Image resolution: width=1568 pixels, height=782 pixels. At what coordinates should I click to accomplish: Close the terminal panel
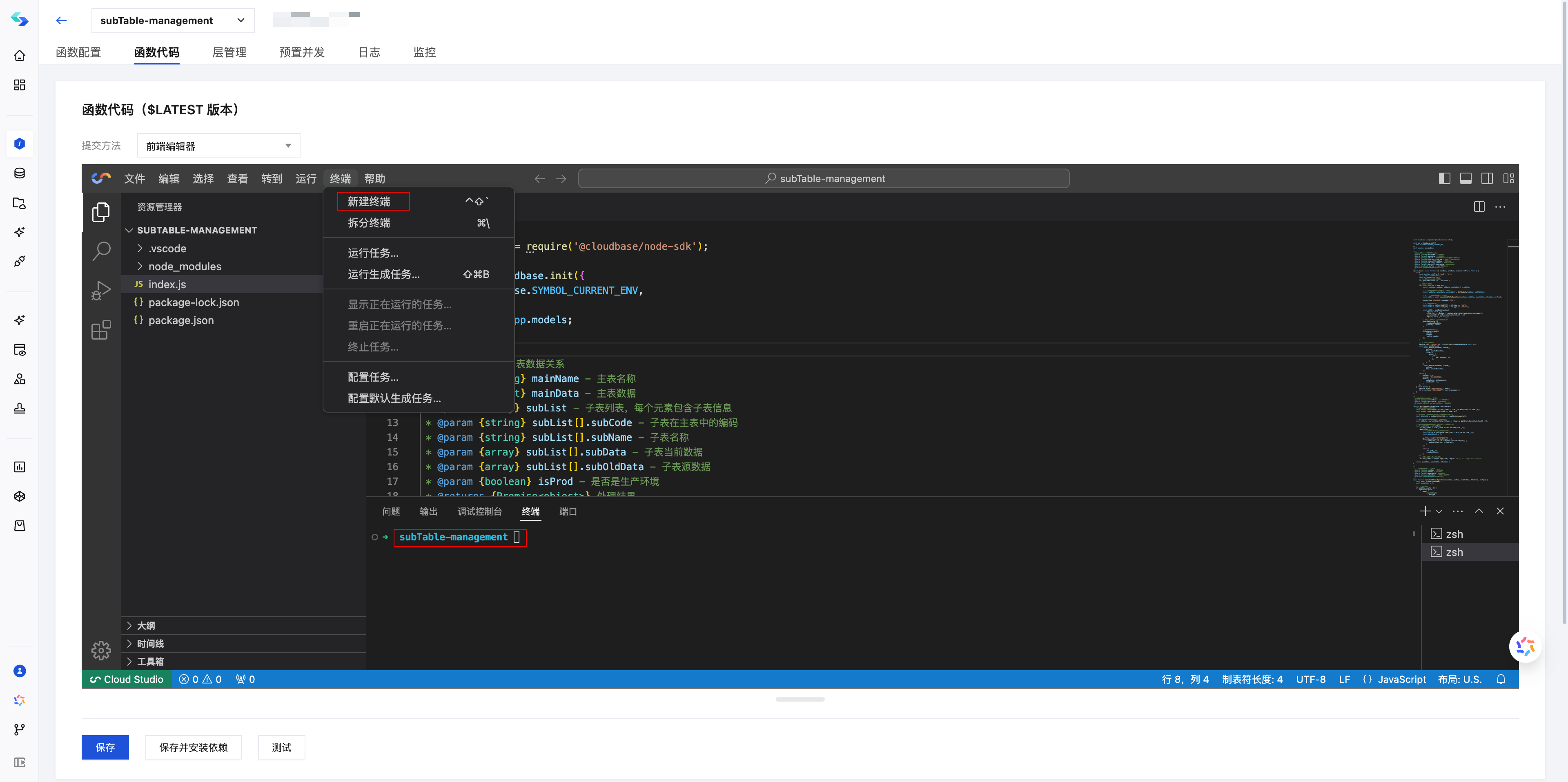click(x=1501, y=511)
